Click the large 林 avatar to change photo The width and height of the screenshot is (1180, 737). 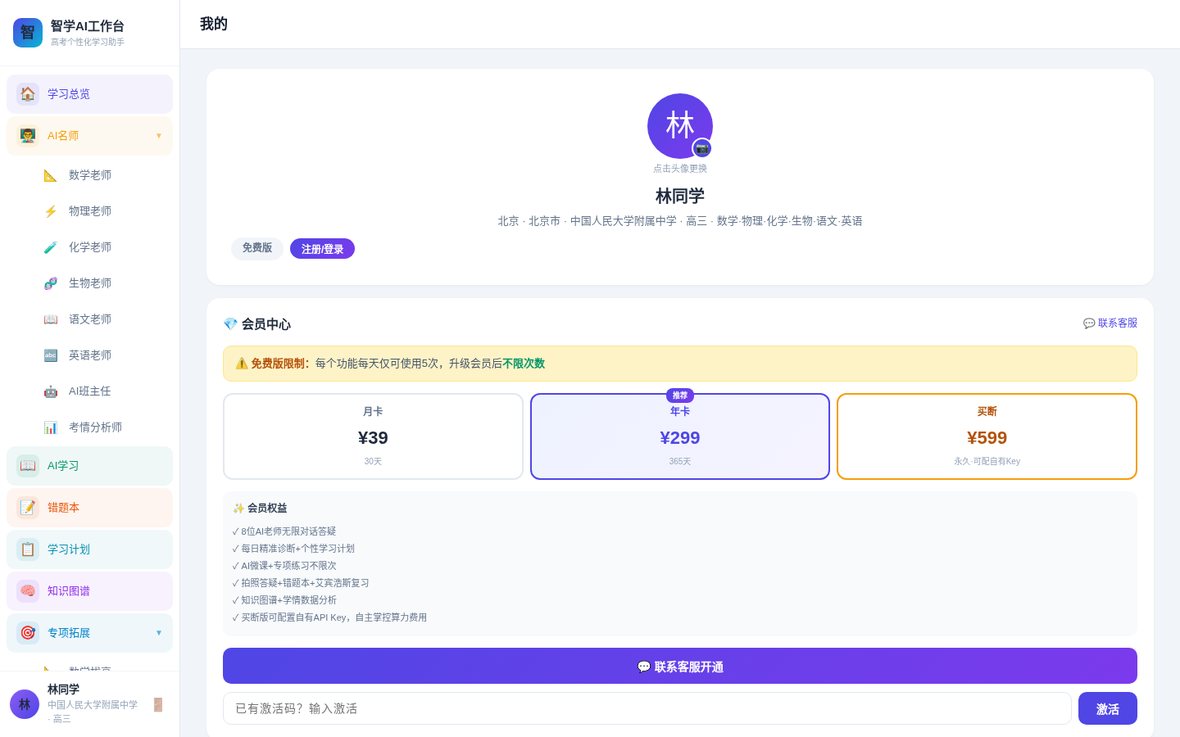tap(680, 126)
